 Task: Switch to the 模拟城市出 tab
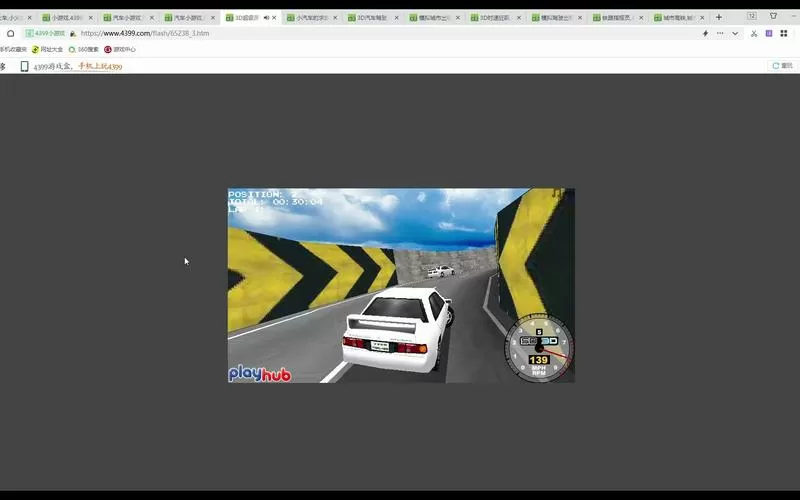[x=433, y=17]
